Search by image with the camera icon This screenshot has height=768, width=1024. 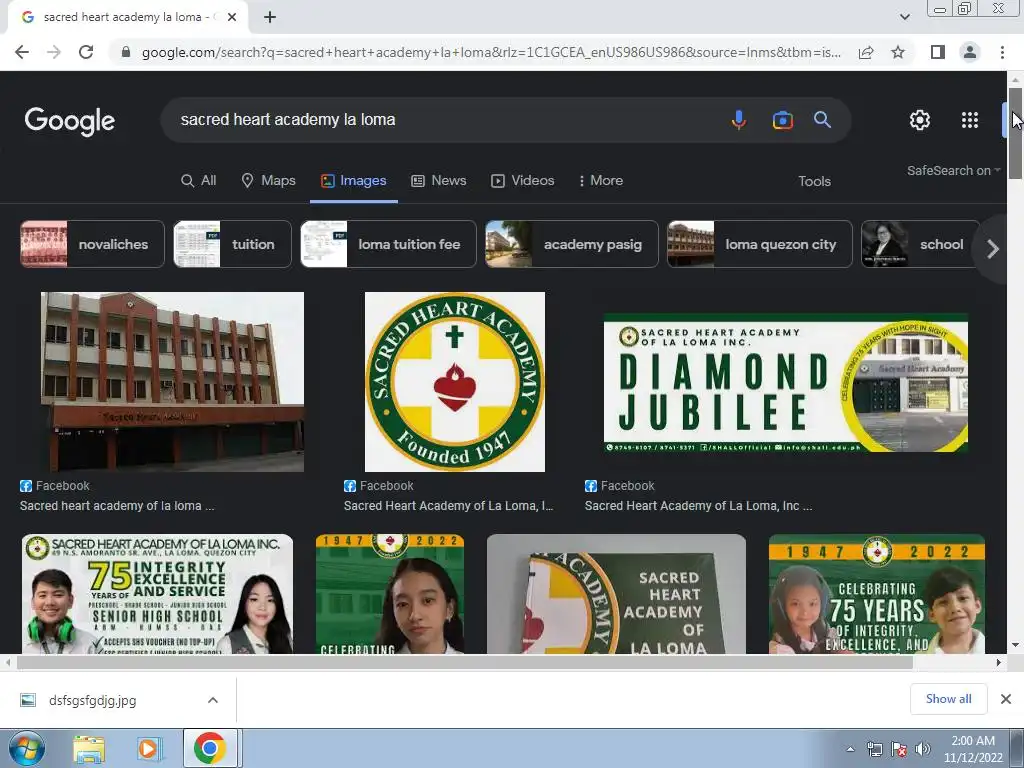[x=782, y=120]
